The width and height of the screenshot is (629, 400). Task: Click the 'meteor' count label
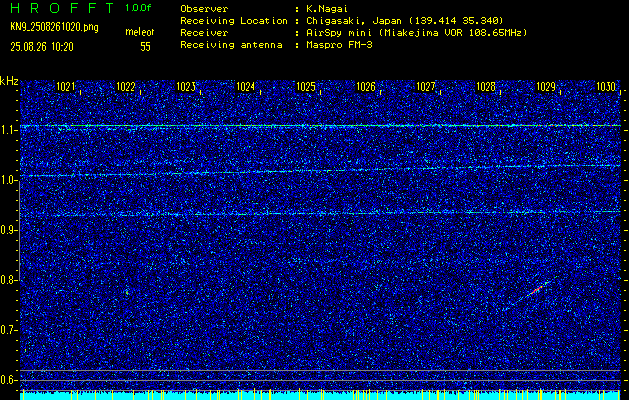click(x=140, y=32)
